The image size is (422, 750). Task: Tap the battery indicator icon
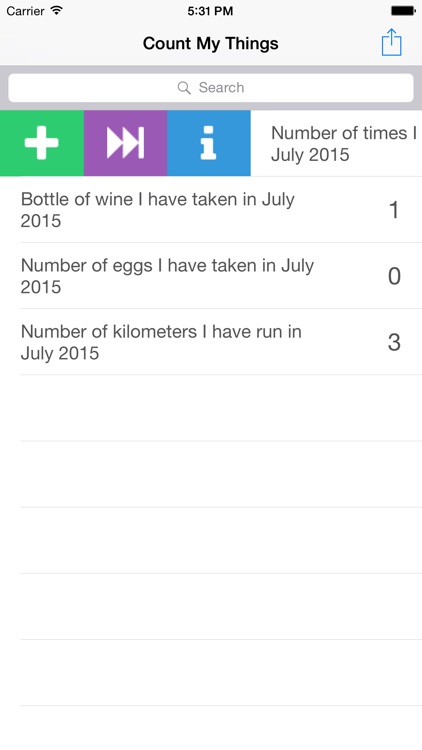click(403, 11)
